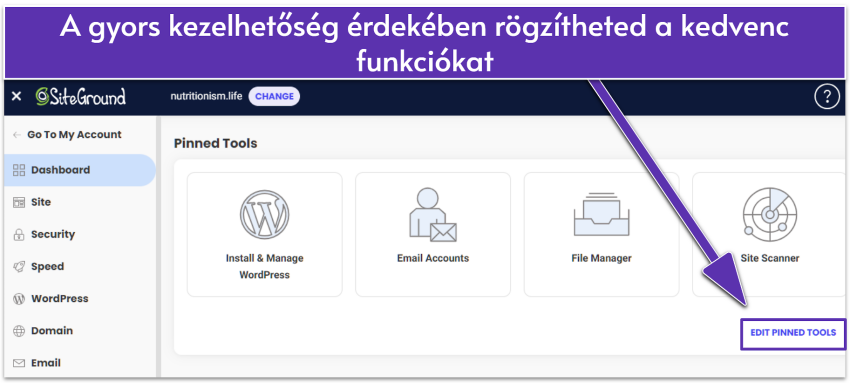
Task: Click the sidebar vertical scrollbar
Action: [x=158, y=246]
